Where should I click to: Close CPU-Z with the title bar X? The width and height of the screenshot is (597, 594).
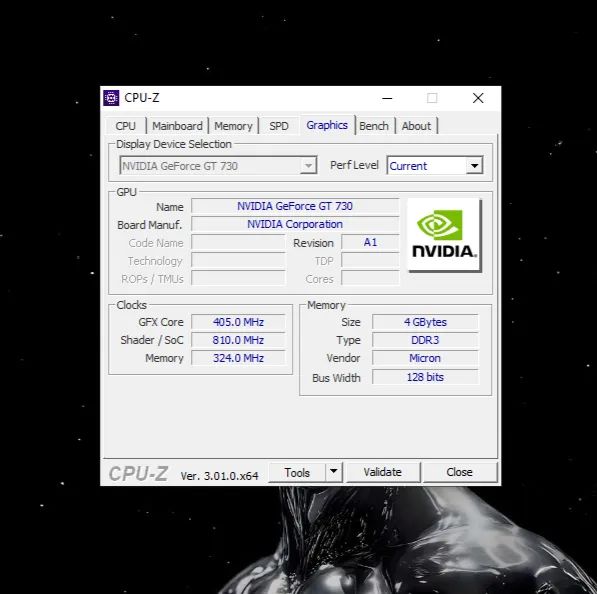coord(478,98)
